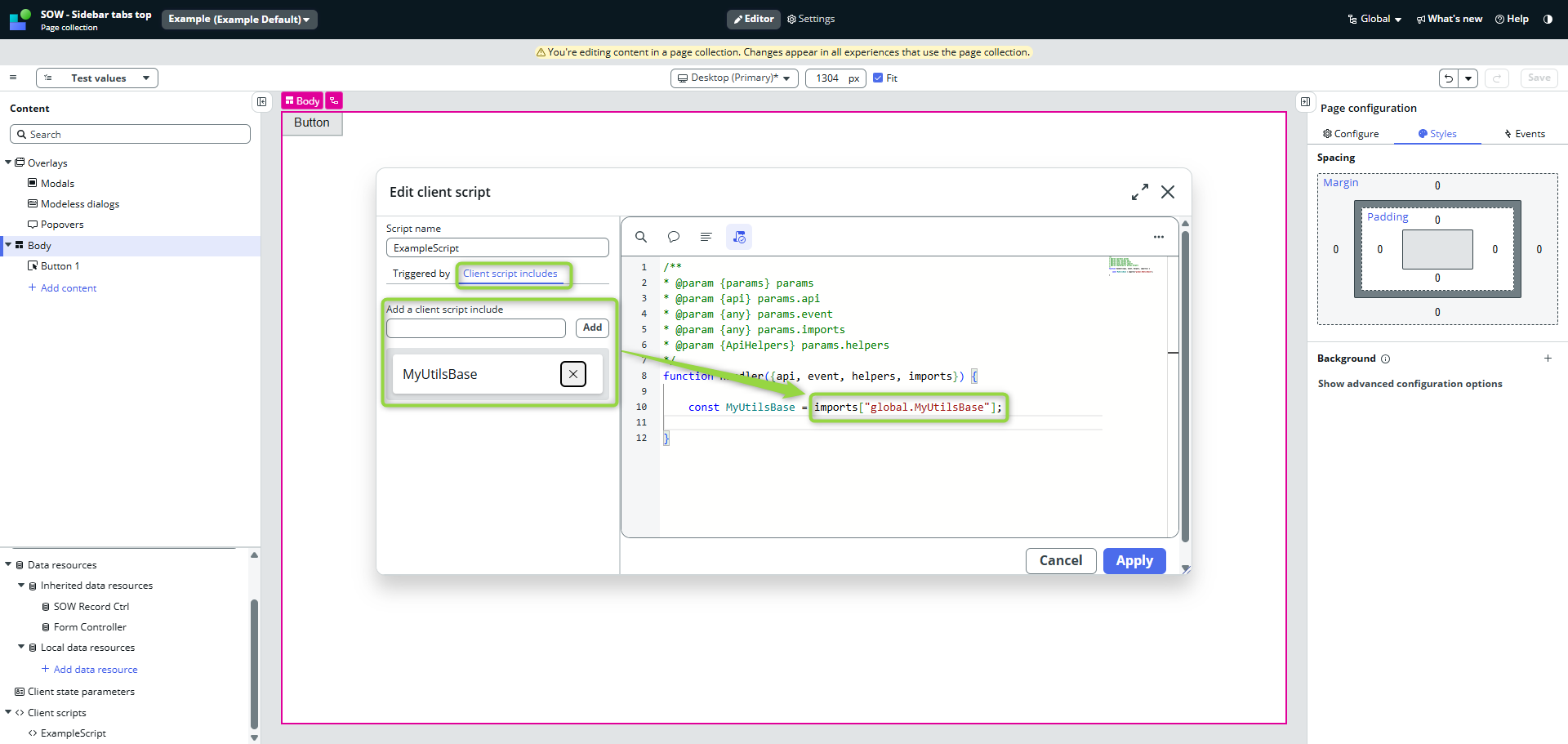Open the script editor more options menu
The image size is (1568, 744).
pos(1158,237)
